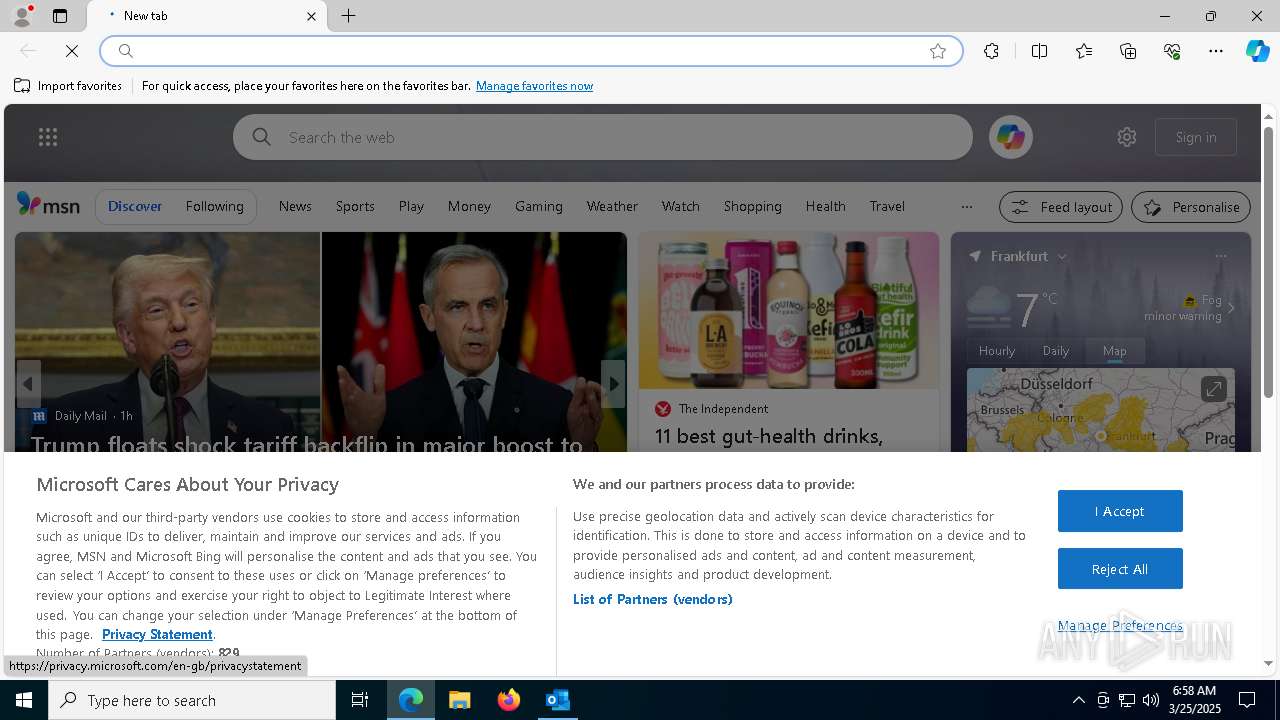
Task: Open the Play category
Action: tap(411, 206)
